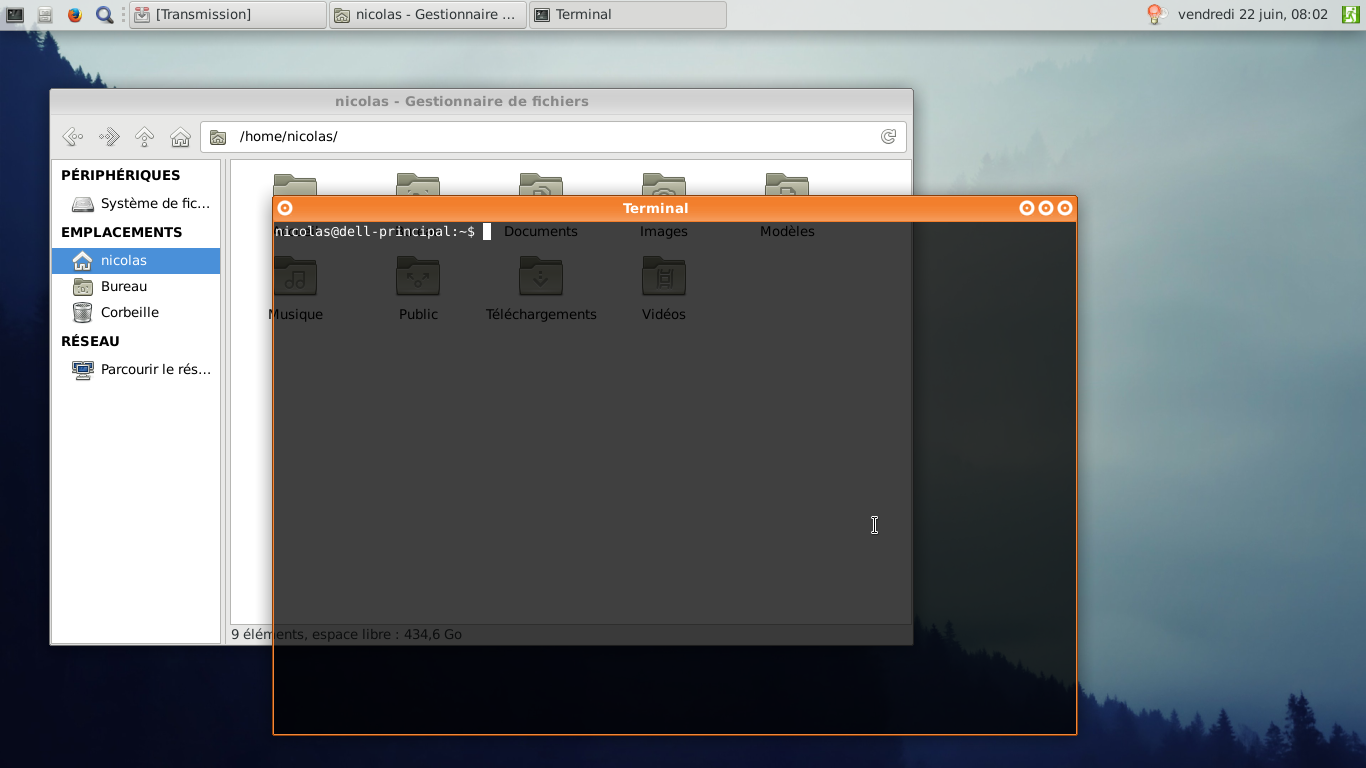Viewport: 1366px width, 768px height.
Task: Click the nicolas@dell-principal prompt in the terminal
Action: click(x=375, y=232)
